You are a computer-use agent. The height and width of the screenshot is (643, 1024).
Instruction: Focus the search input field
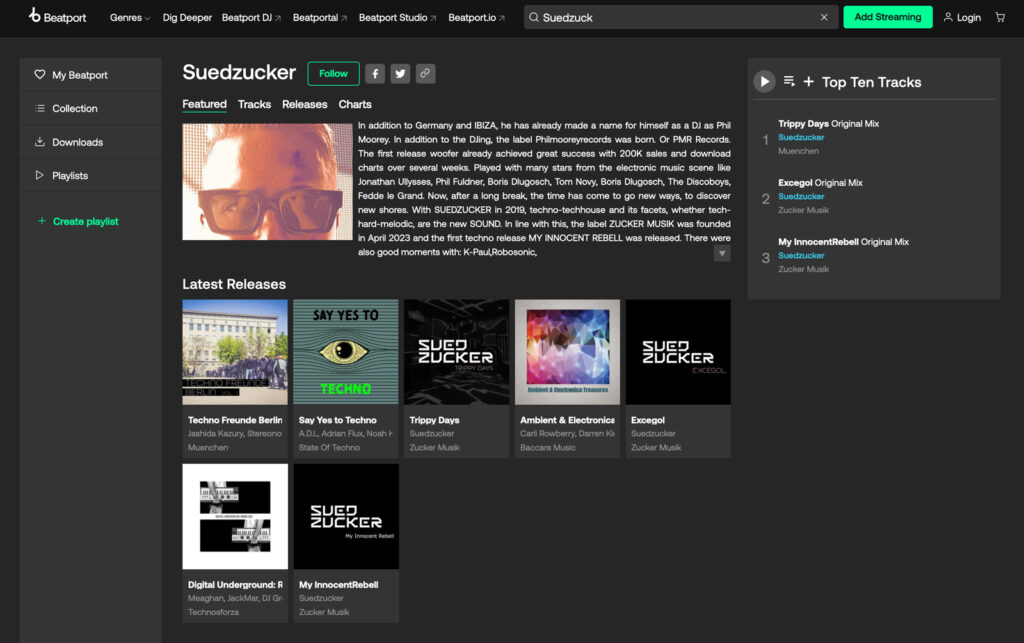point(679,18)
